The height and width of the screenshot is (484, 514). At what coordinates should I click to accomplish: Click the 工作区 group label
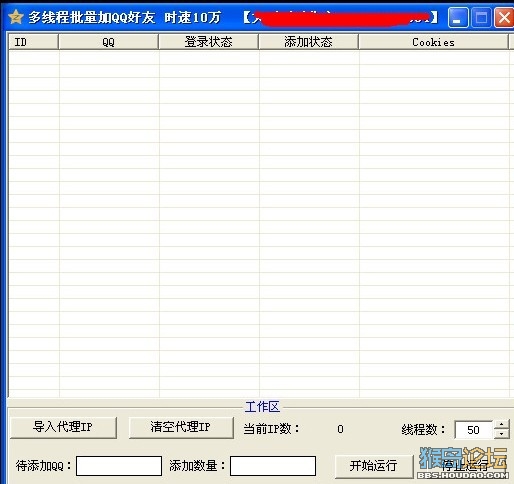tap(262, 407)
